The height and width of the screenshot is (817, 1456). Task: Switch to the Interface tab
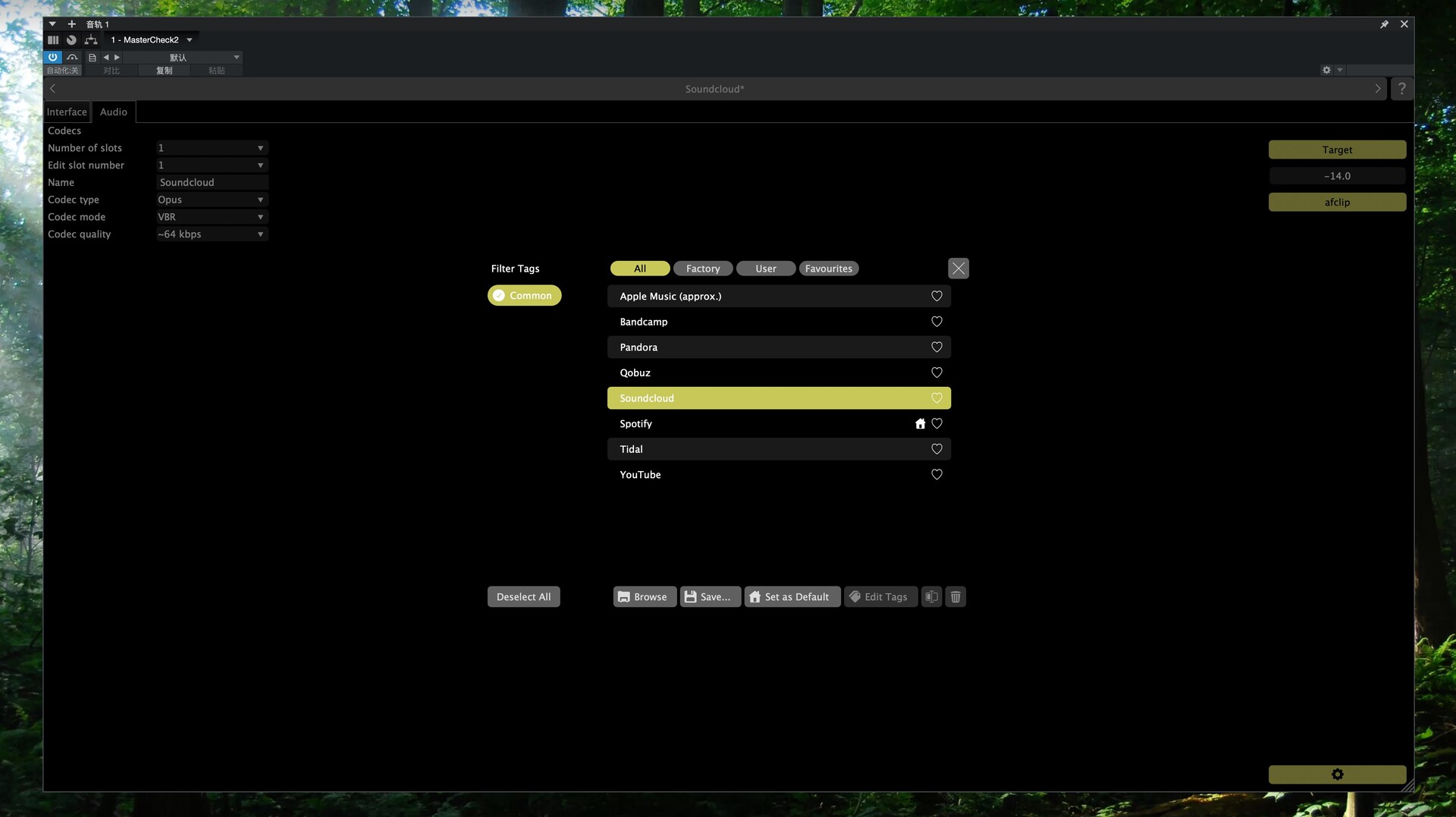(67, 112)
